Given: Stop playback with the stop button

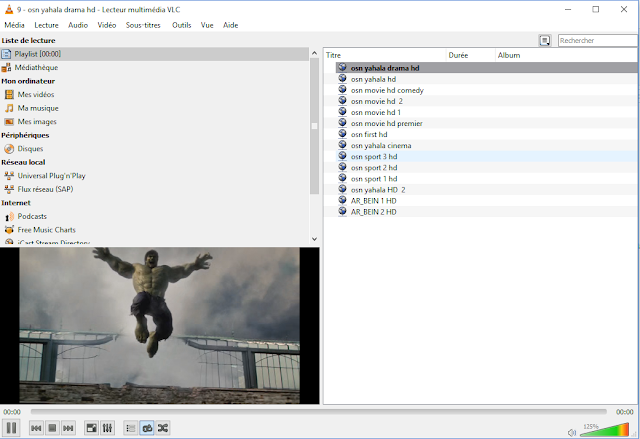Looking at the screenshot, I should (52, 428).
